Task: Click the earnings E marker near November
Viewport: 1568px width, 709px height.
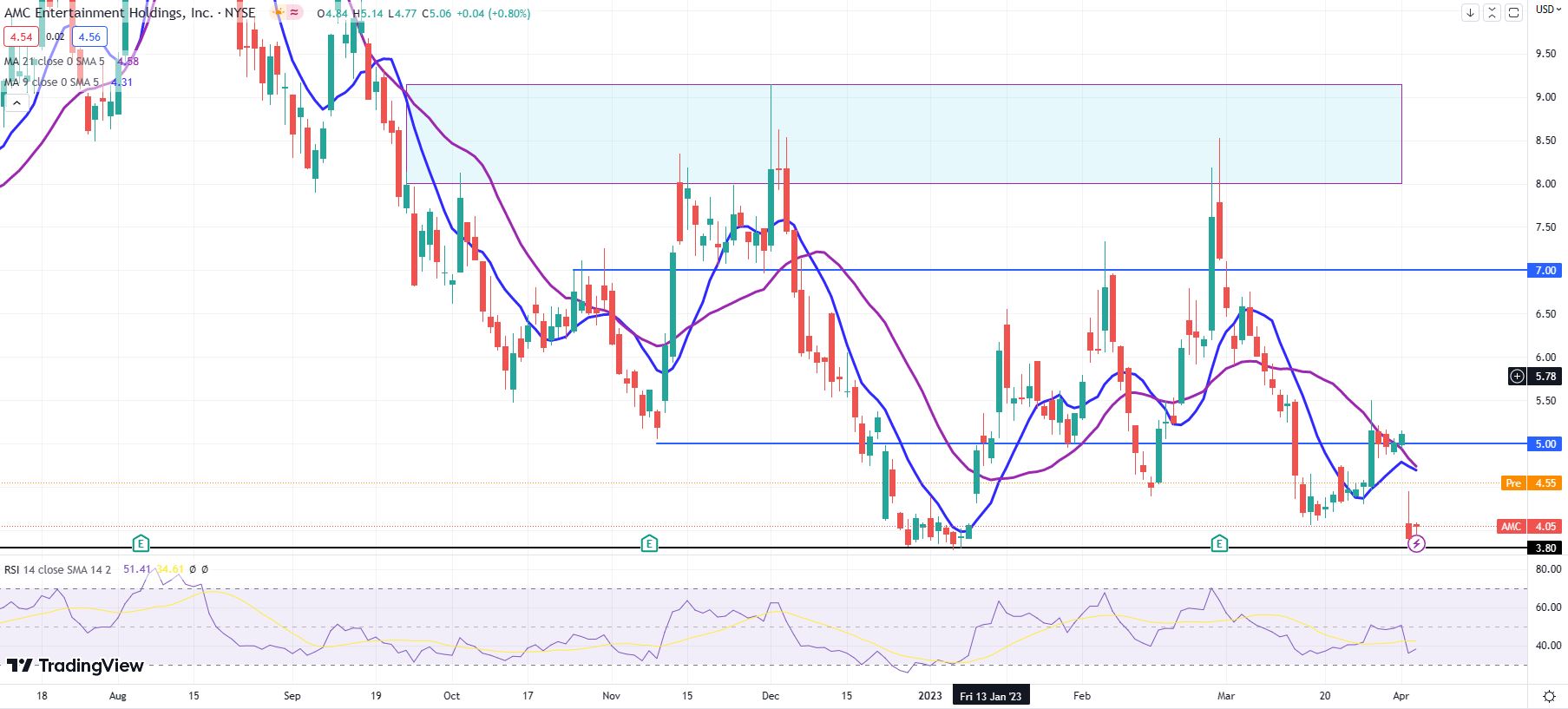Action: point(649,544)
